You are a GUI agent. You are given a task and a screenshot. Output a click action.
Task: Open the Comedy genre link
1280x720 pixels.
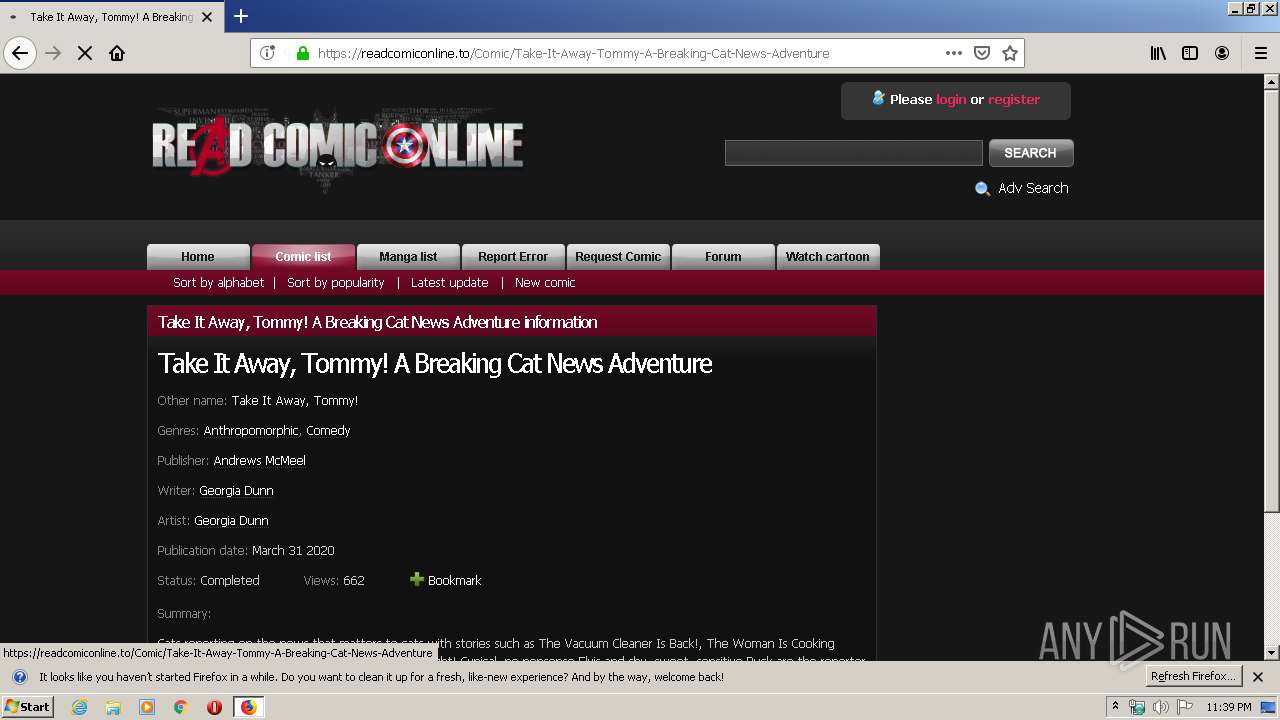[x=328, y=431]
